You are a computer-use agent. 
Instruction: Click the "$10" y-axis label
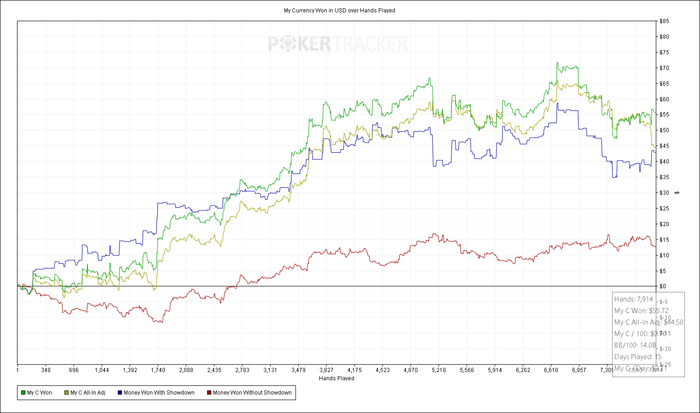pos(664,255)
